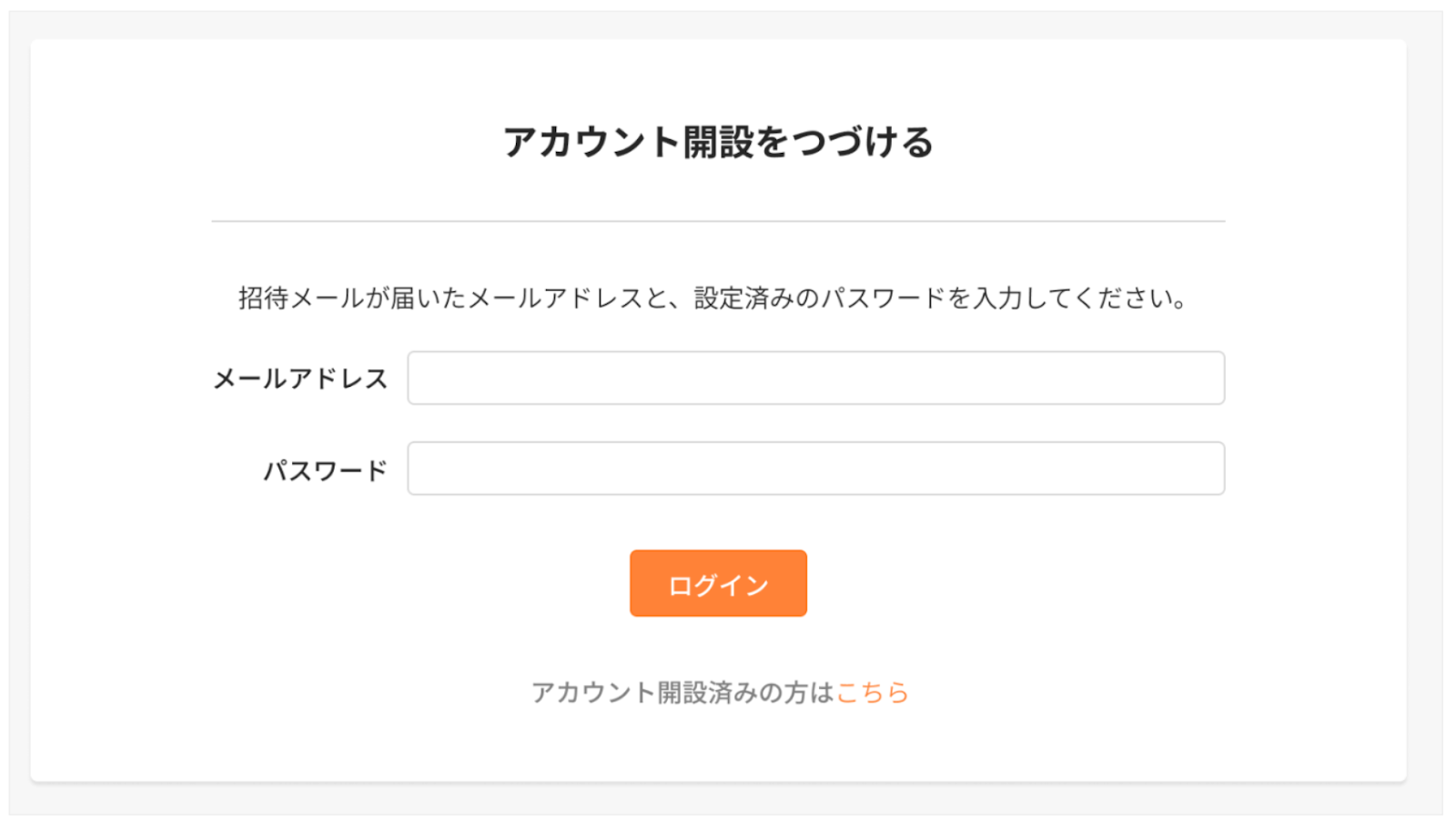Viewport: 1456px width, 829px height.
Task: Click the メールアドレス input field
Action: [x=815, y=378]
